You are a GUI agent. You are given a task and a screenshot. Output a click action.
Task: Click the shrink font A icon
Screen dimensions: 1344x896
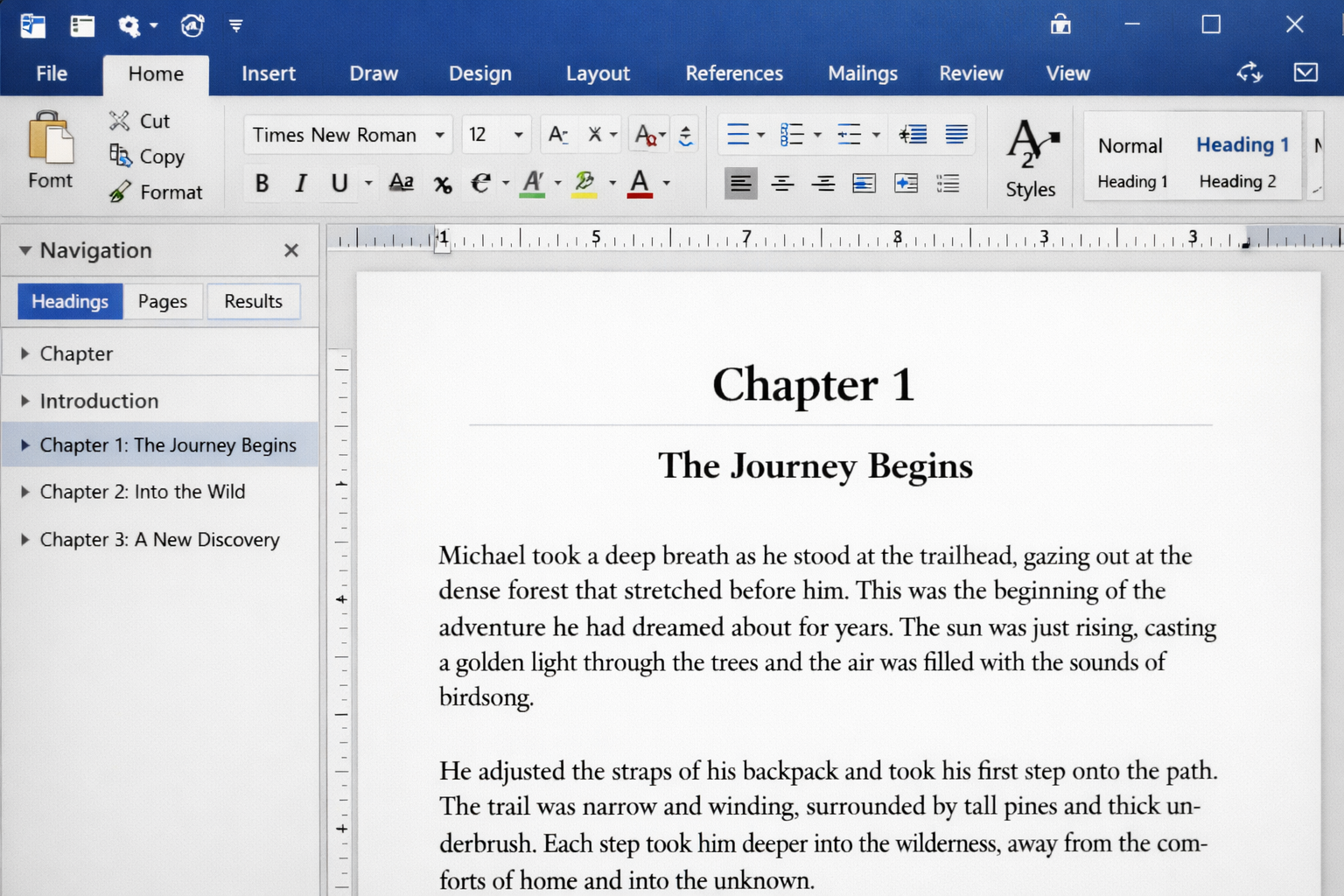pos(557,135)
